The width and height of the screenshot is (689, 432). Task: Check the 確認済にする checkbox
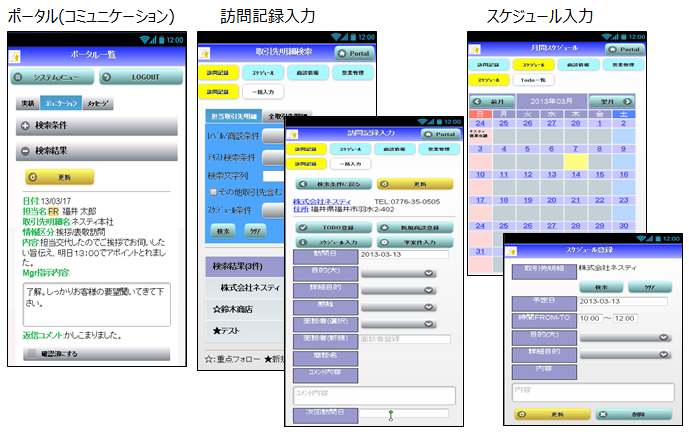point(32,353)
